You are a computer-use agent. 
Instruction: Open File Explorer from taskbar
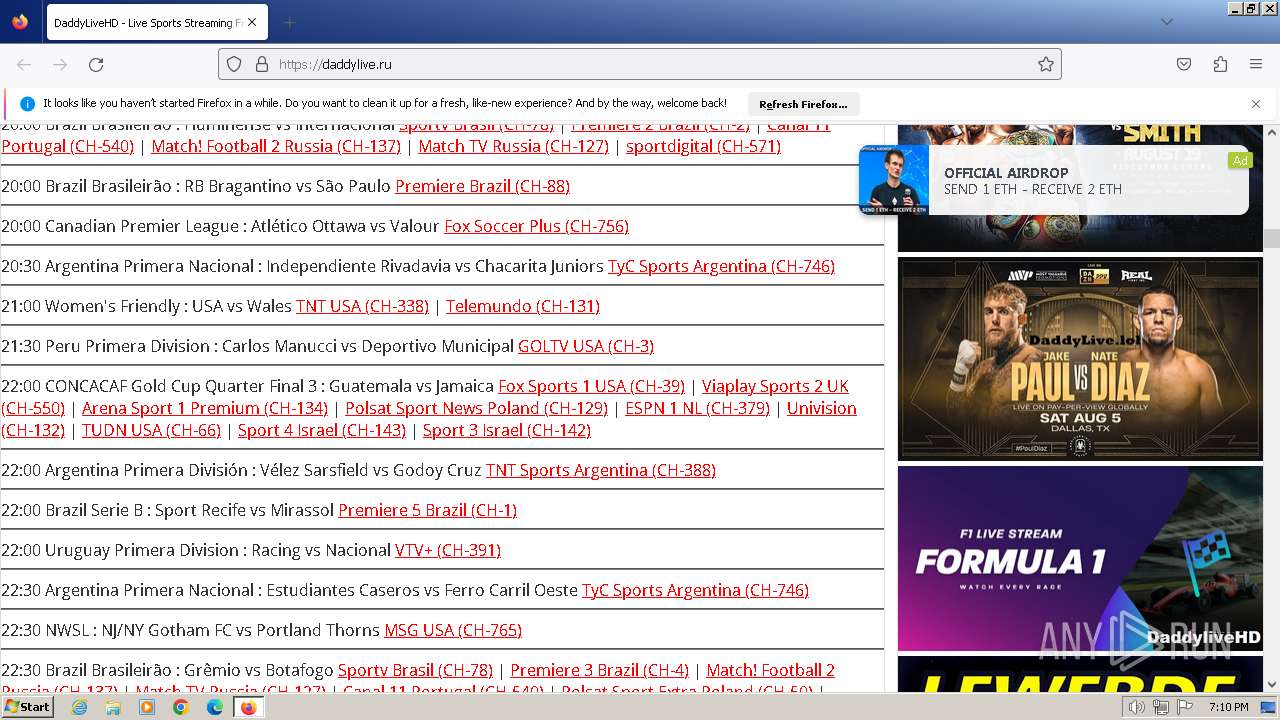click(x=113, y=707)
